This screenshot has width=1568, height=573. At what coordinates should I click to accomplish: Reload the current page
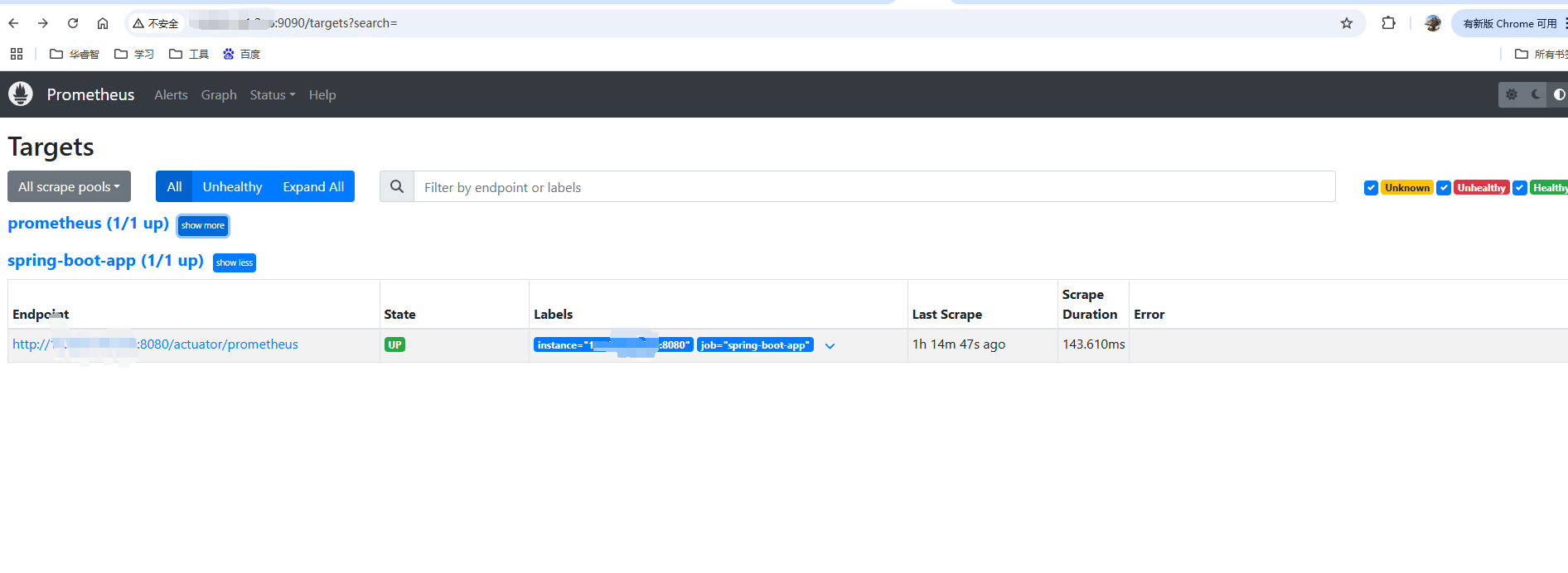[x=73, y=23]
